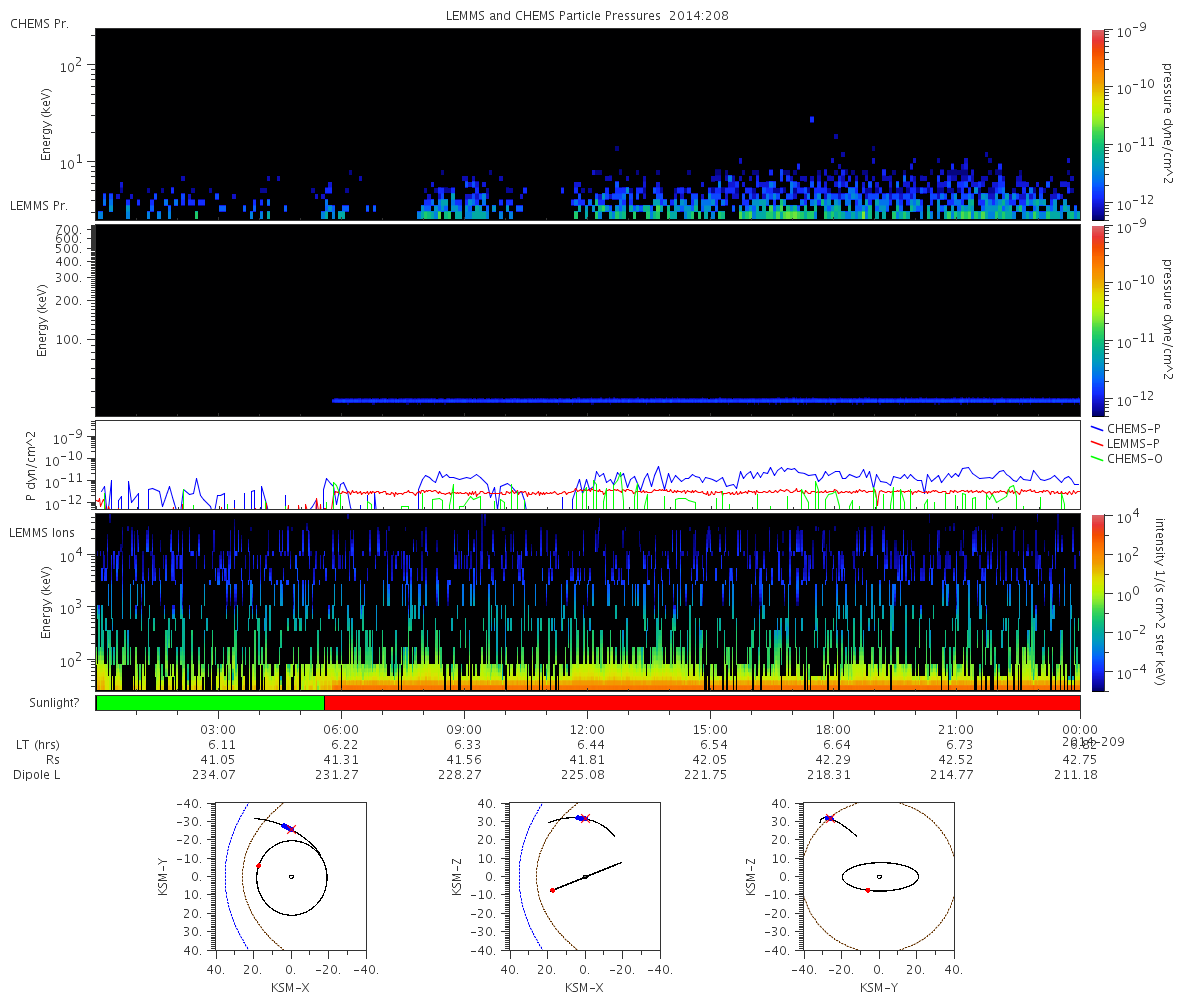
Task: Click the LEMMS pressure color bar
Action: 1097,320
